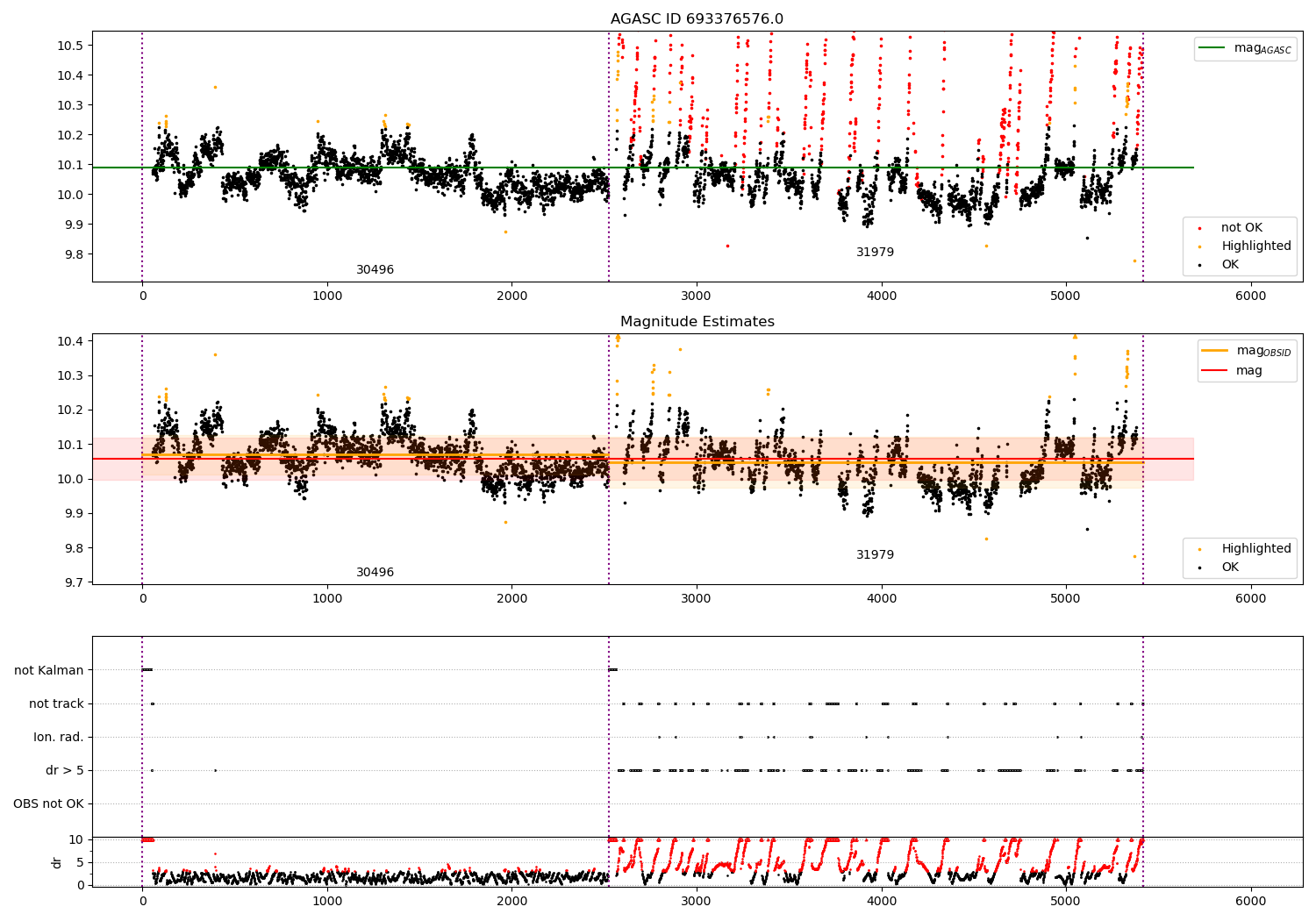Image resolution: width=1316 pixels, height=921 pixels.
Task: Click the 'dr' y-axis label in bottom plot
Action: [x=57, y=862]
